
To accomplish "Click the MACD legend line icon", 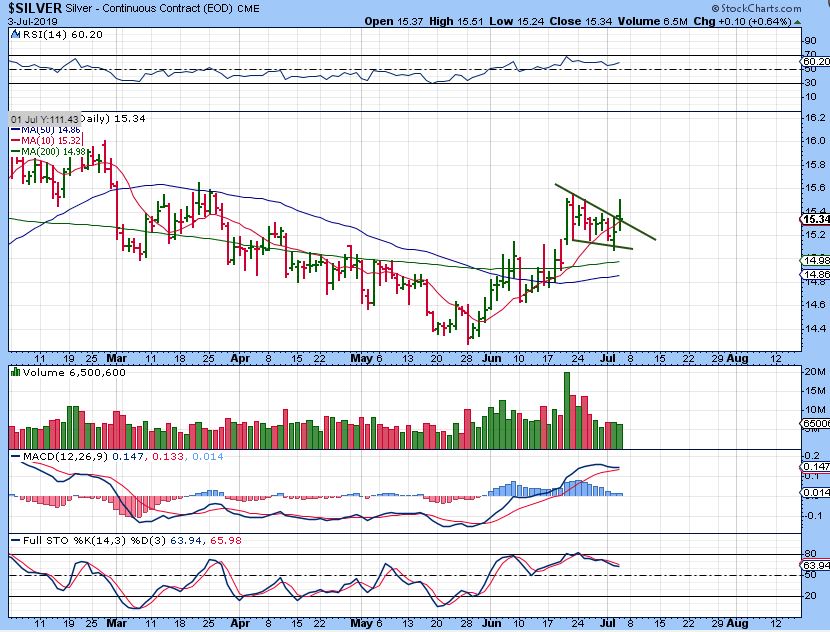I will point(13,458).
